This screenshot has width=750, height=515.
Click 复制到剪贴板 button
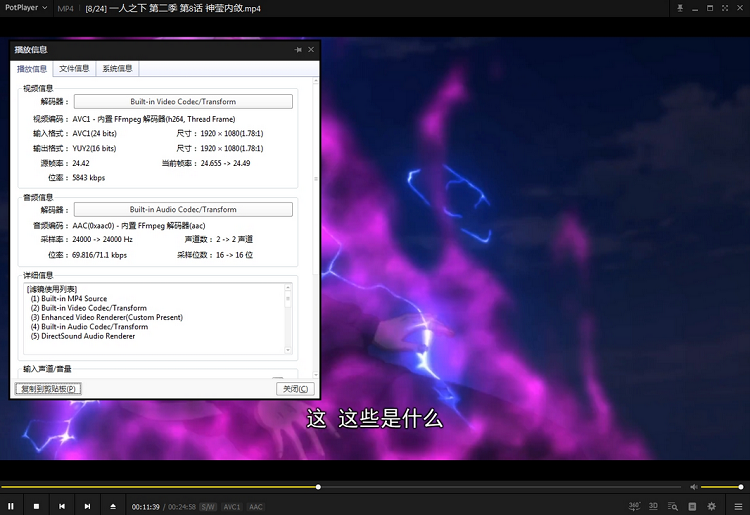[x=48, y=389]
